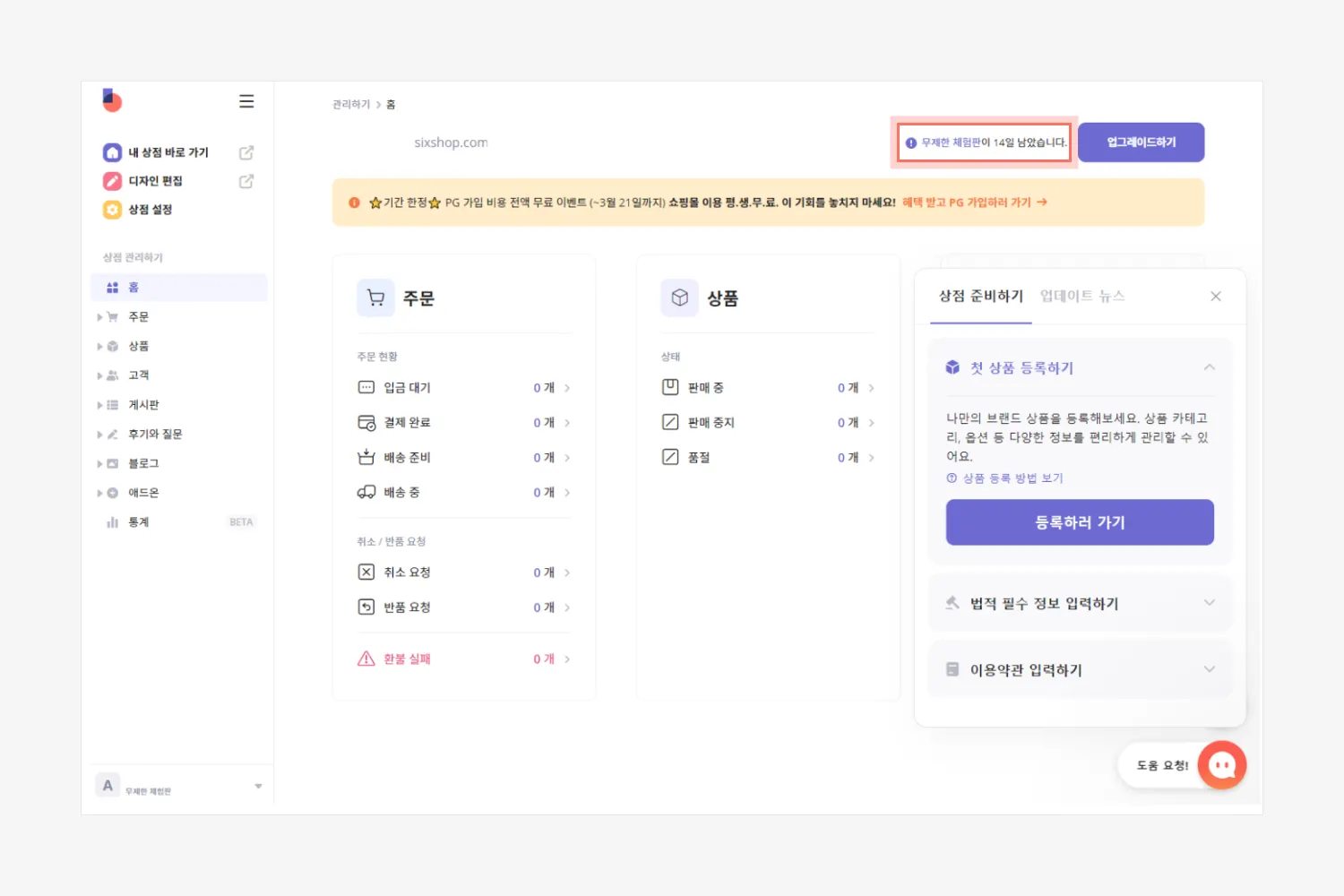1344x896 pixels.
Task: Open the hamburger menu icon
Action: pyautogui.click(x=246, y=101)
